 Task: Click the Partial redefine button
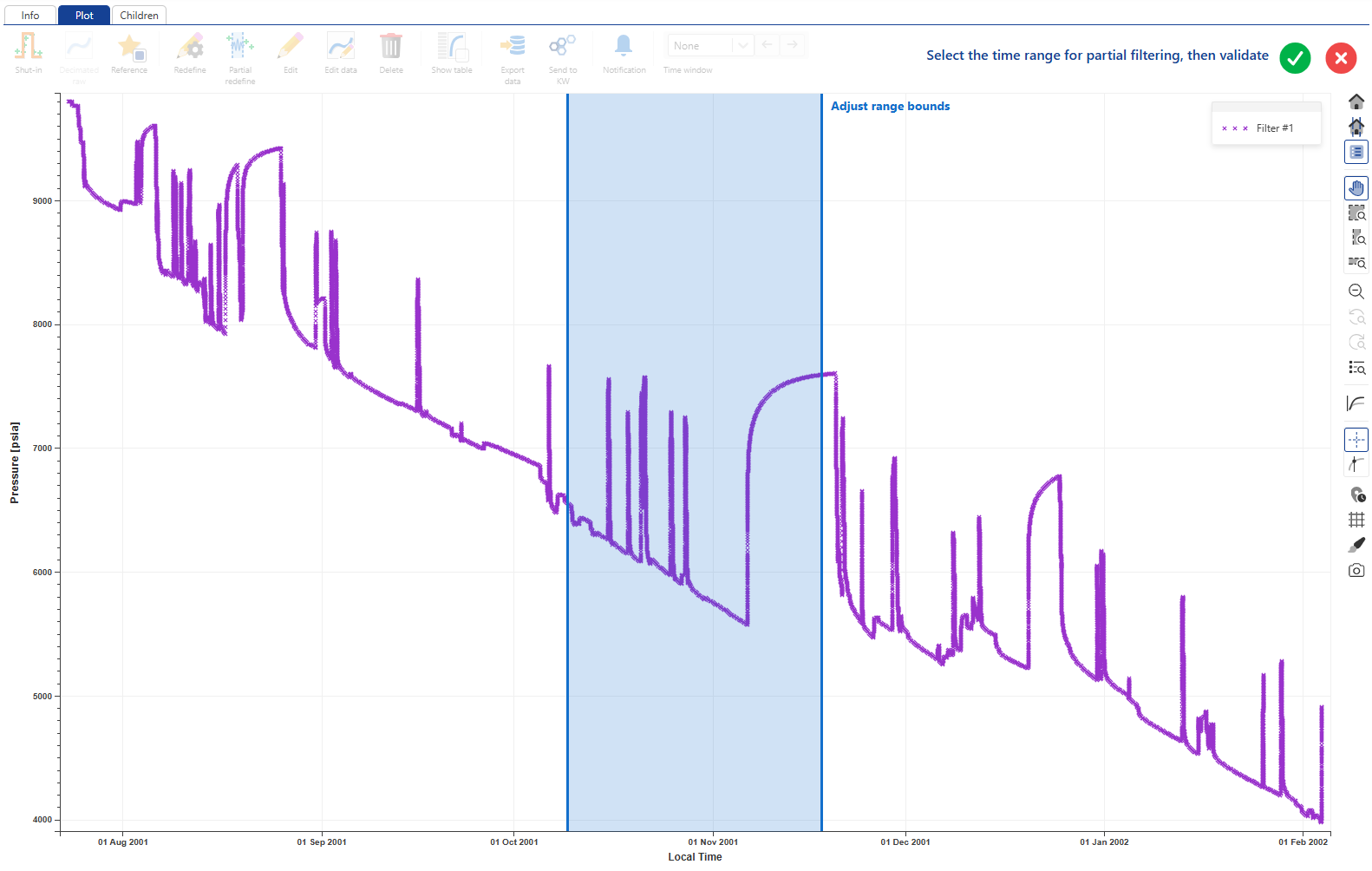[240, 57]
